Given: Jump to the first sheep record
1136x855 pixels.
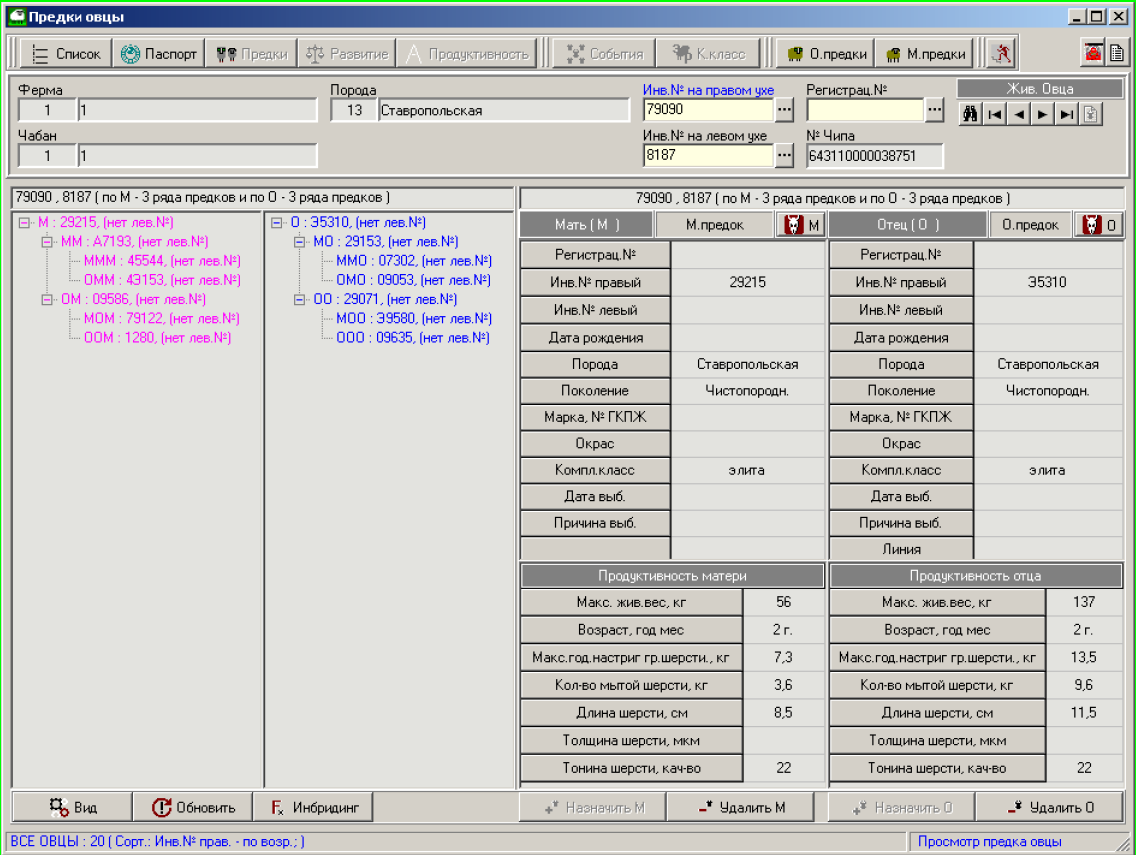Looking at the screenshot, I should [x=994, y=114].
